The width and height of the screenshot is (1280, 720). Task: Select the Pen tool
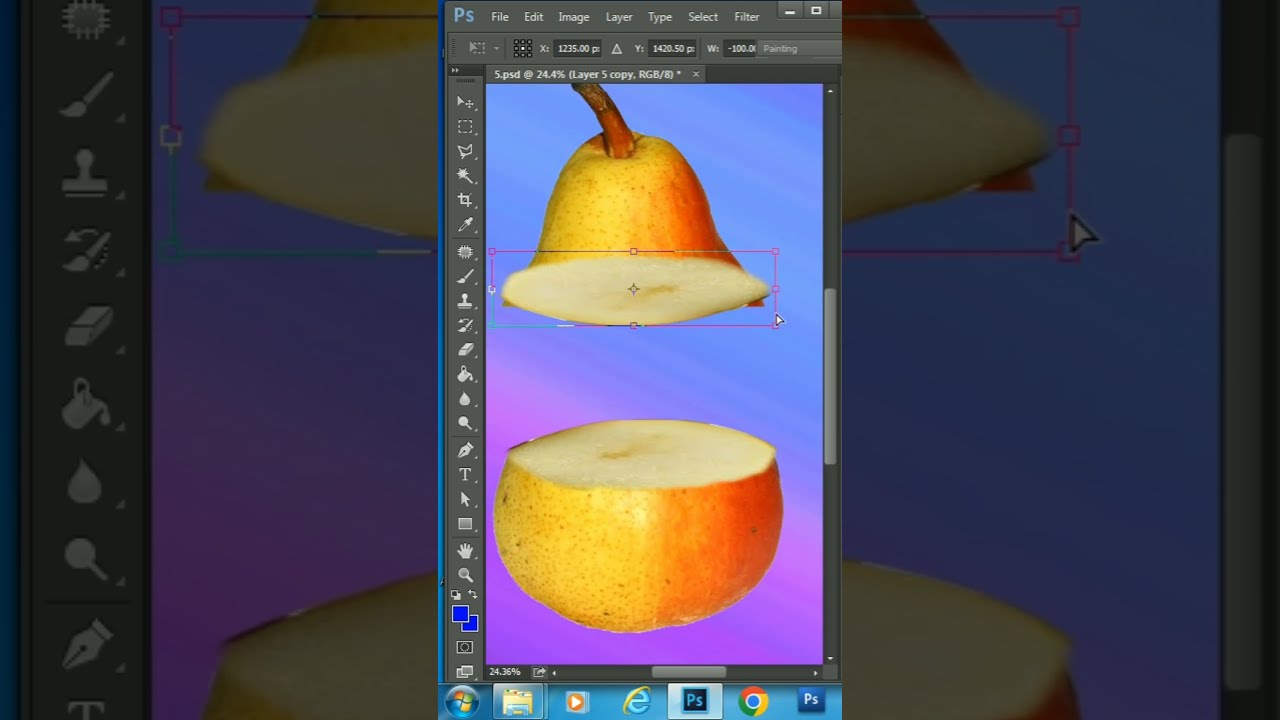(x=465, y=450)
